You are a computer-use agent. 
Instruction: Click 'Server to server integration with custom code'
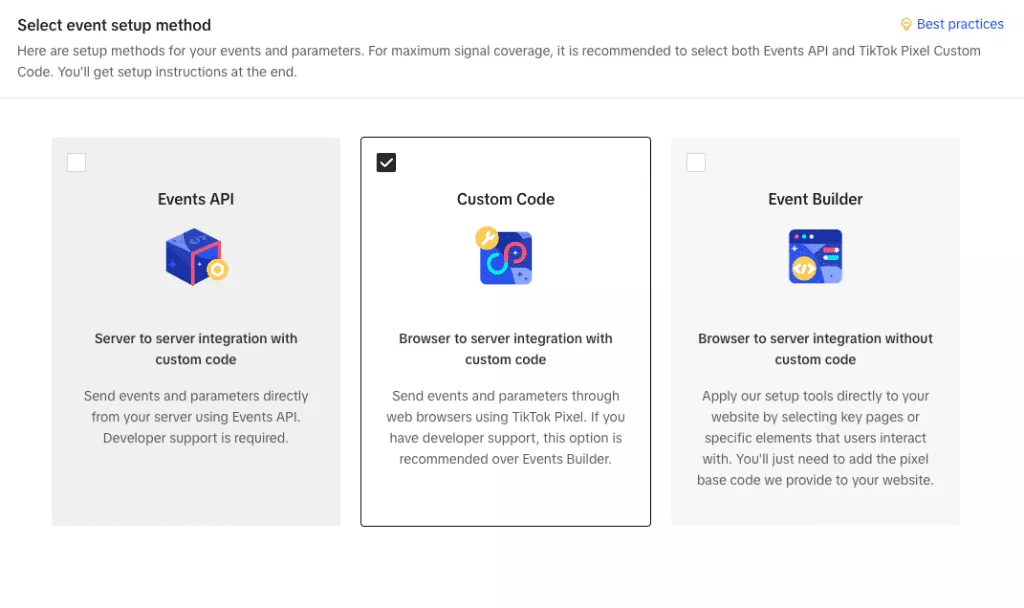pos(196,349)
